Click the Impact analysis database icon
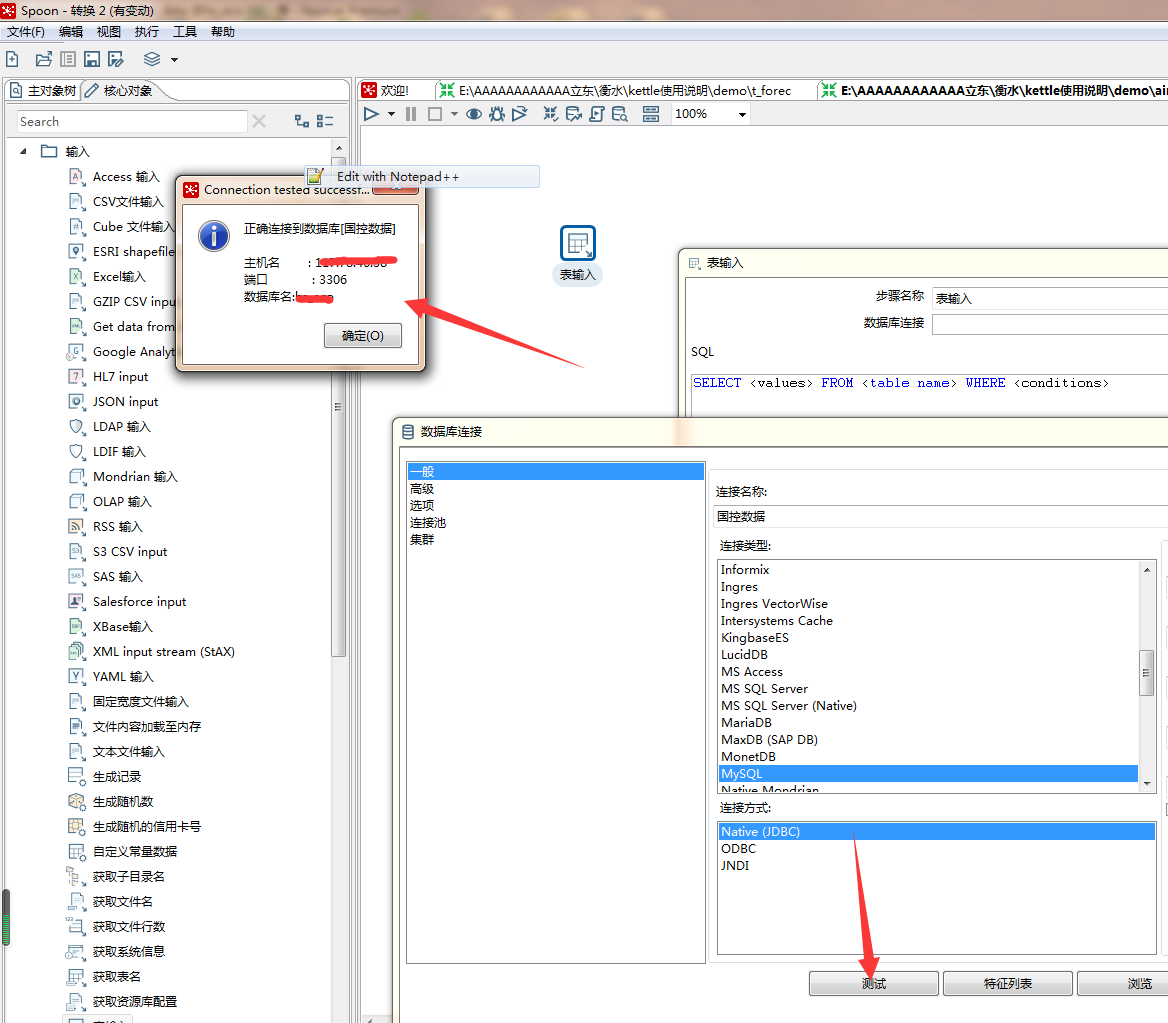 [574, 114]
